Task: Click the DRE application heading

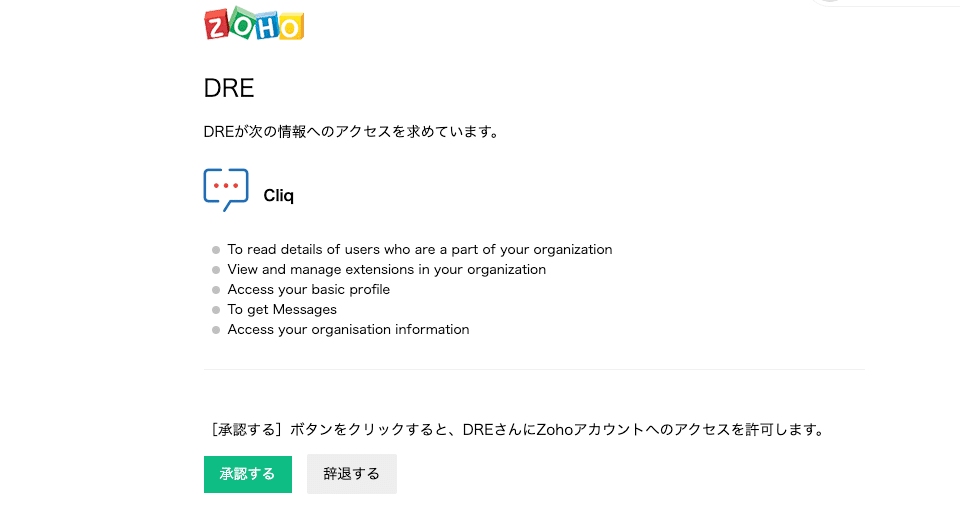Action: pos(229,88)
